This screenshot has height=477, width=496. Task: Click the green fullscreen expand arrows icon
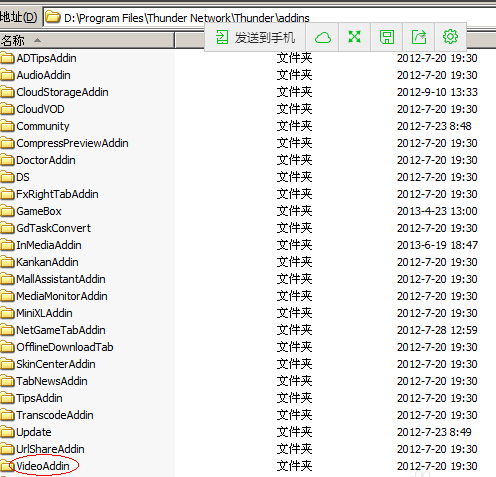354,37
